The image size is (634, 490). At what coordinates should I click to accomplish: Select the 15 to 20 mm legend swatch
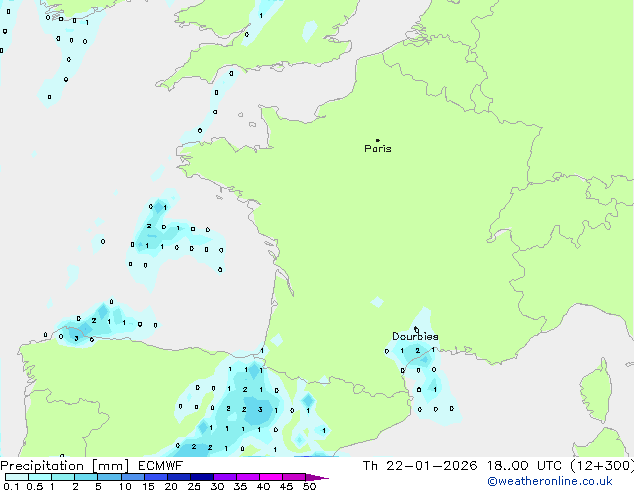point(155,477)
